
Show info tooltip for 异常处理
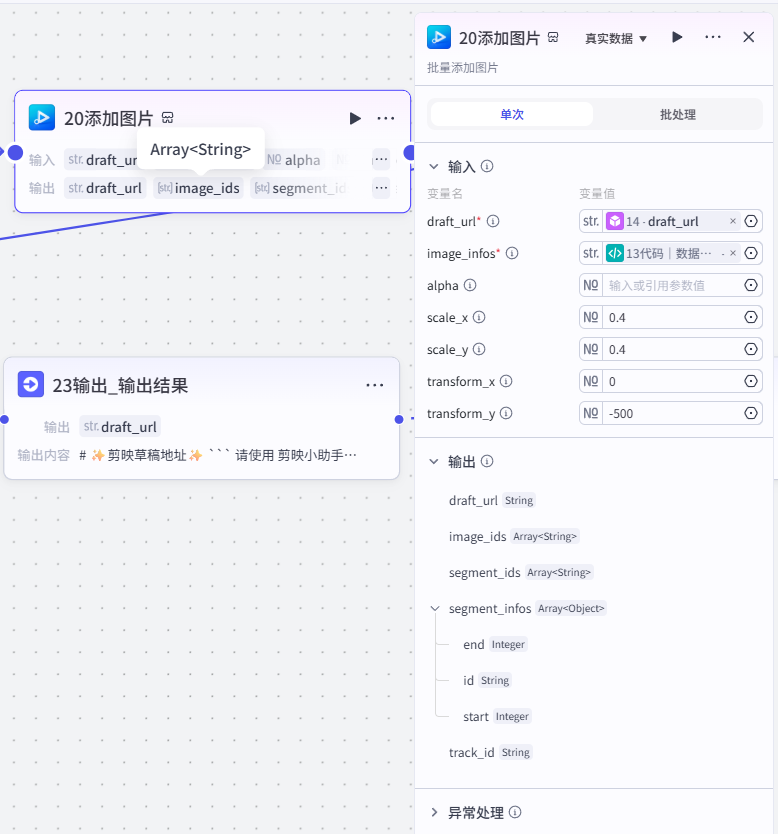coord(515,812)
